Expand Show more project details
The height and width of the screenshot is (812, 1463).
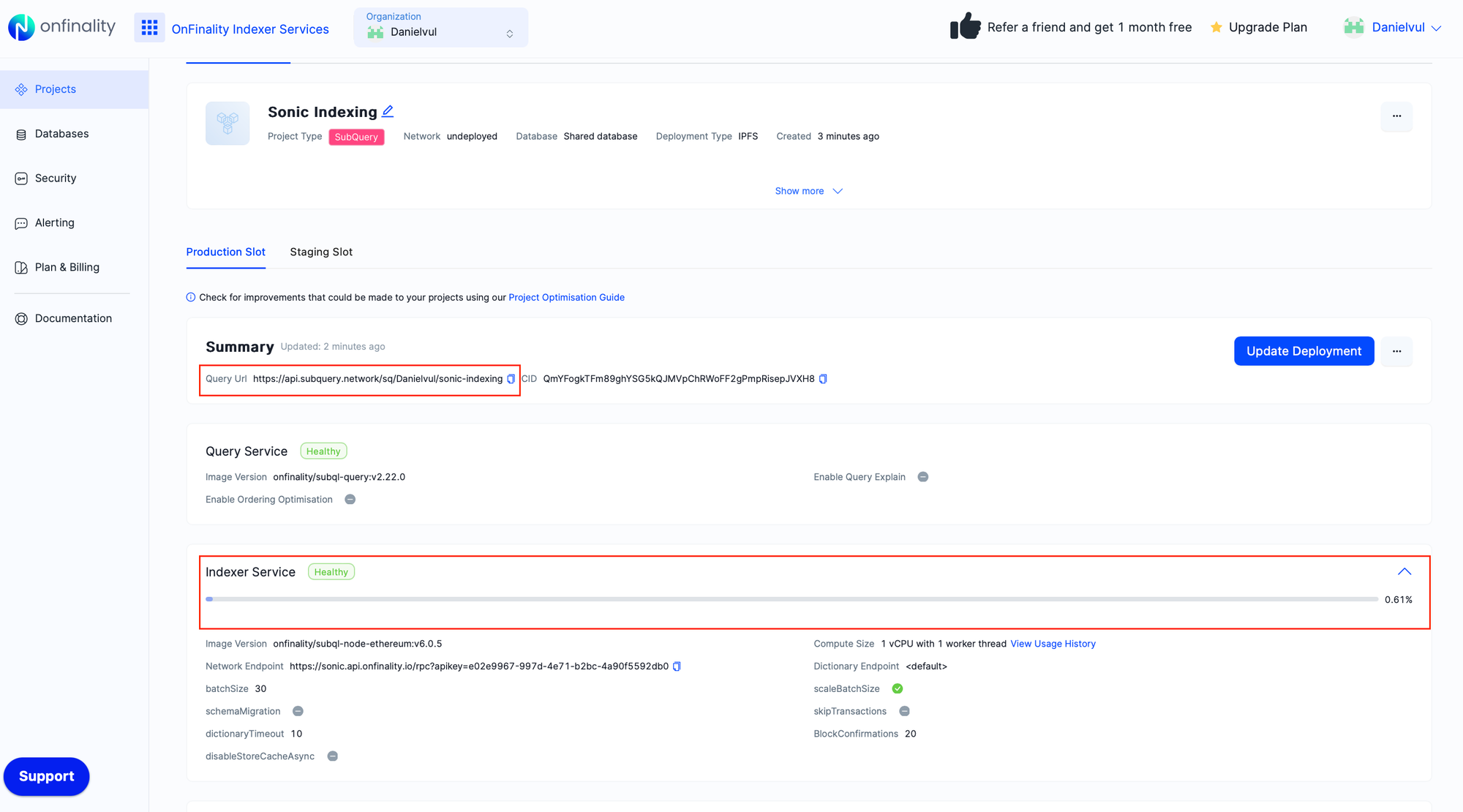[x=808, y=190]
